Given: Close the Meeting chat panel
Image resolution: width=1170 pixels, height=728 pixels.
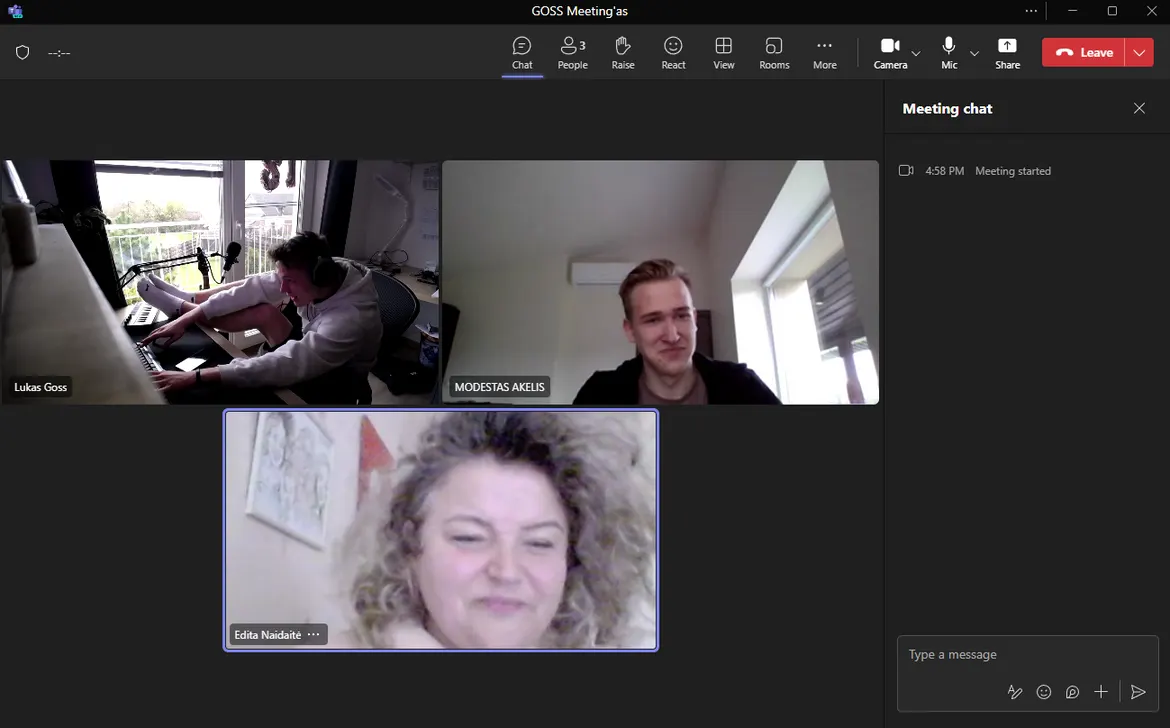Looking at the screenshot, I should tap(1139, 108).
